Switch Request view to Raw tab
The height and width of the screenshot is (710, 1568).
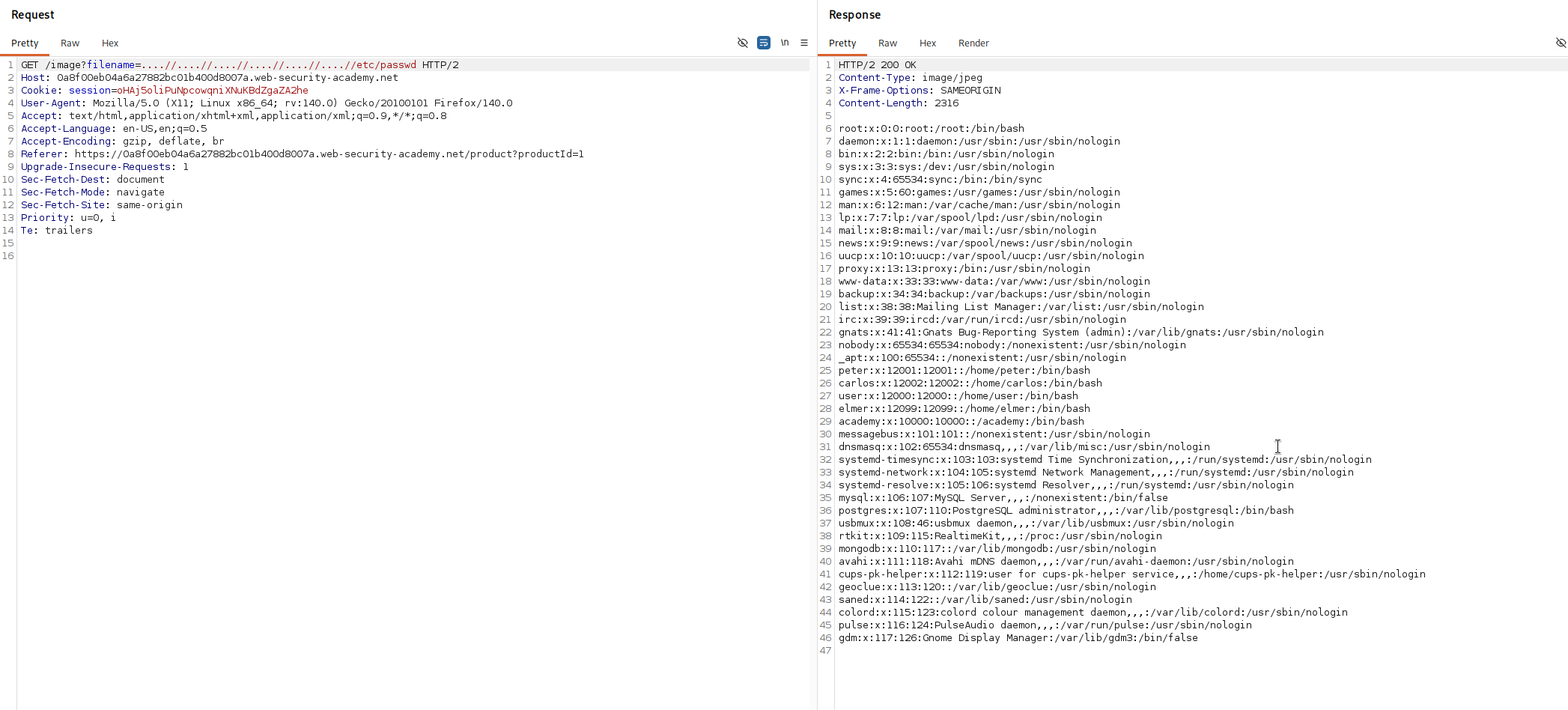coord(70,43)
